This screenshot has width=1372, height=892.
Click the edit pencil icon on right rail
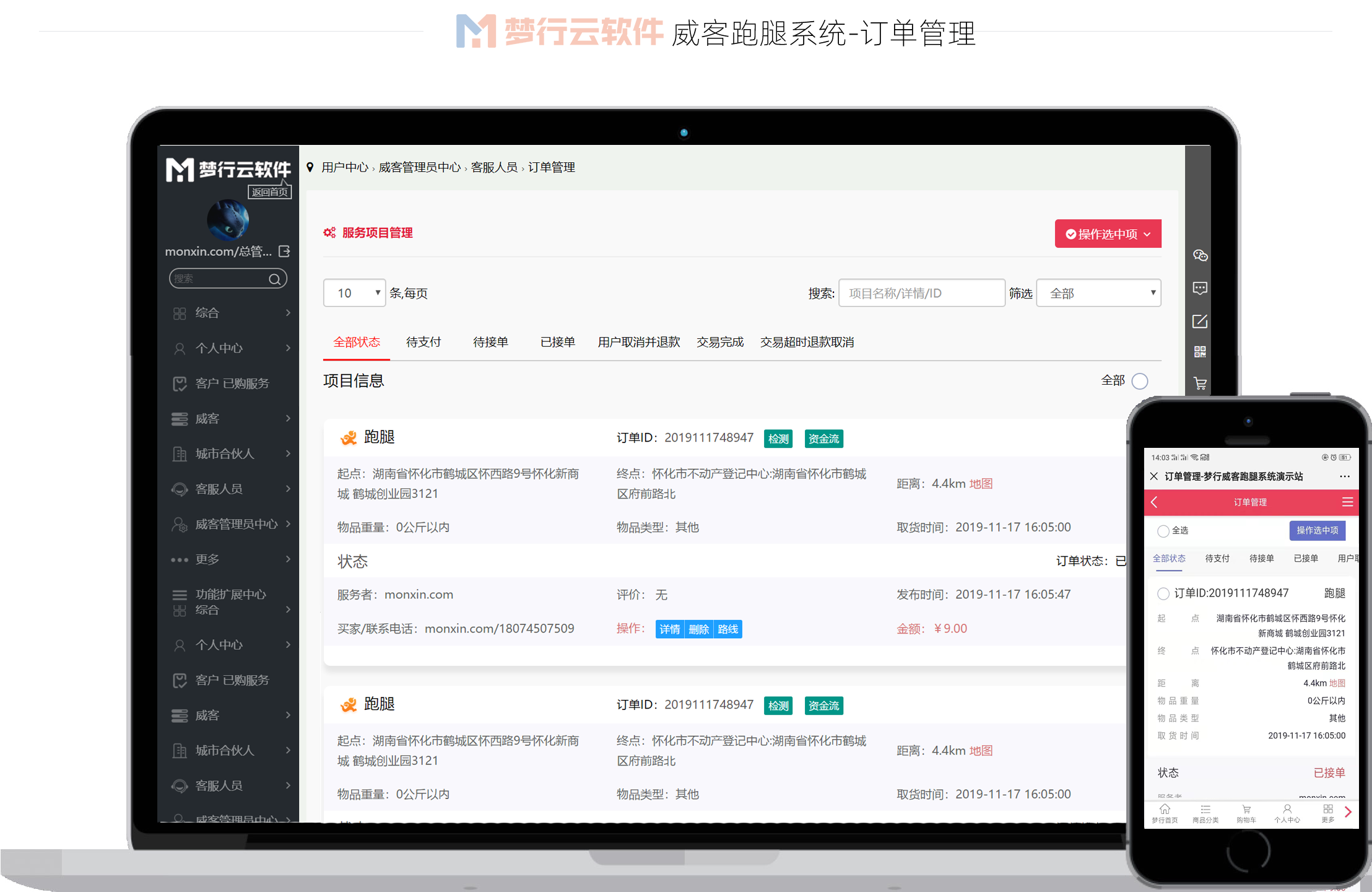tap(1200, 321)
